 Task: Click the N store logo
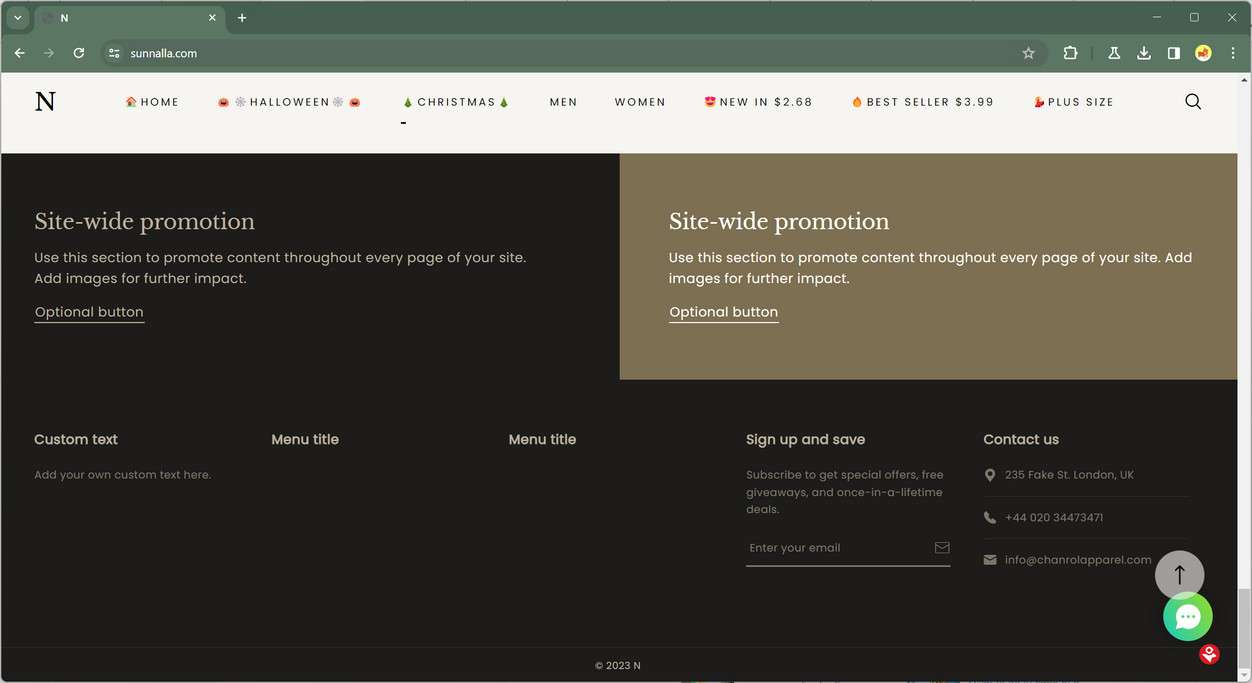[x=45, y=101]
